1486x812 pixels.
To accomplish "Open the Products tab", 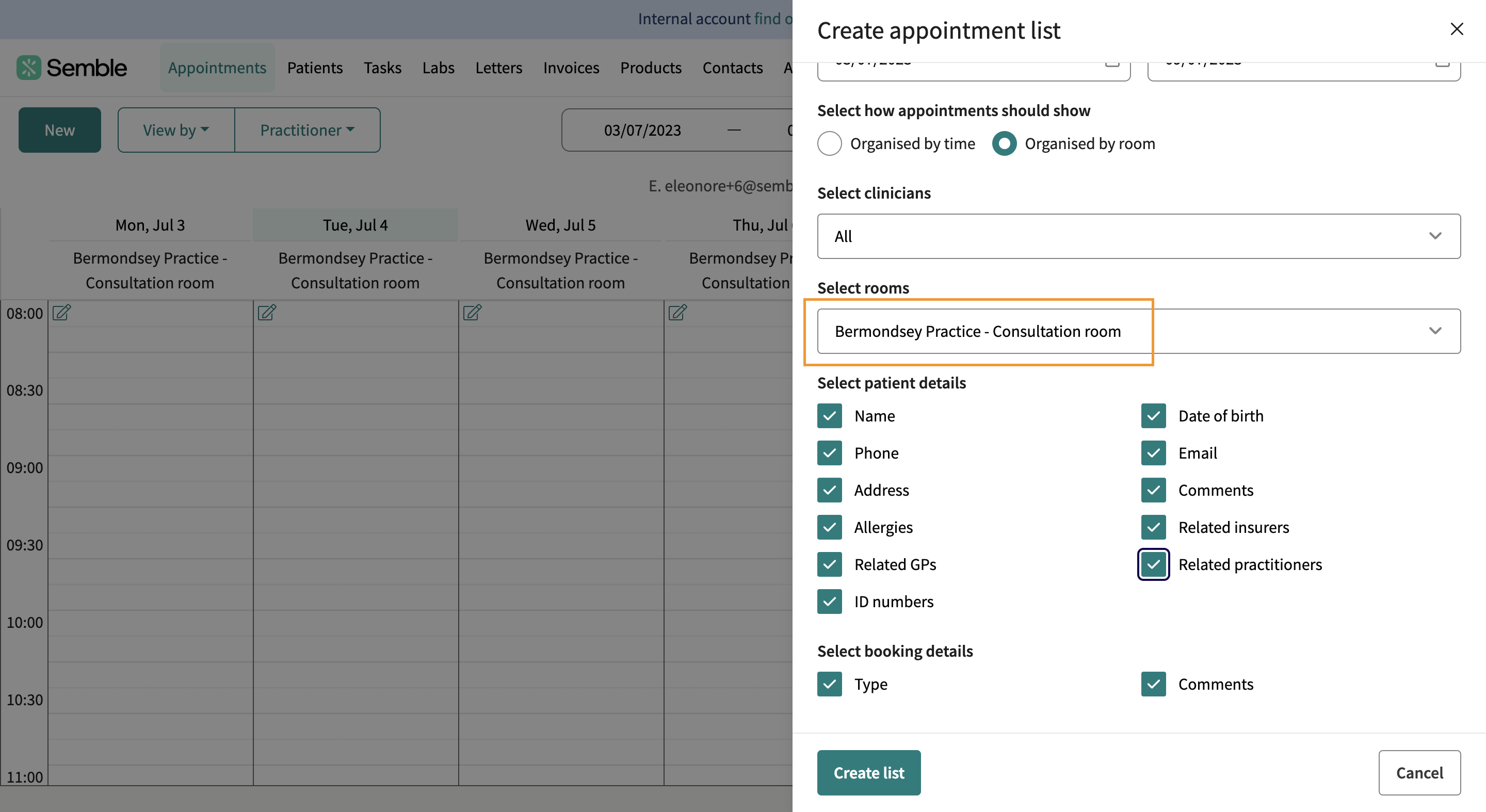I will (x=651, y=68).
